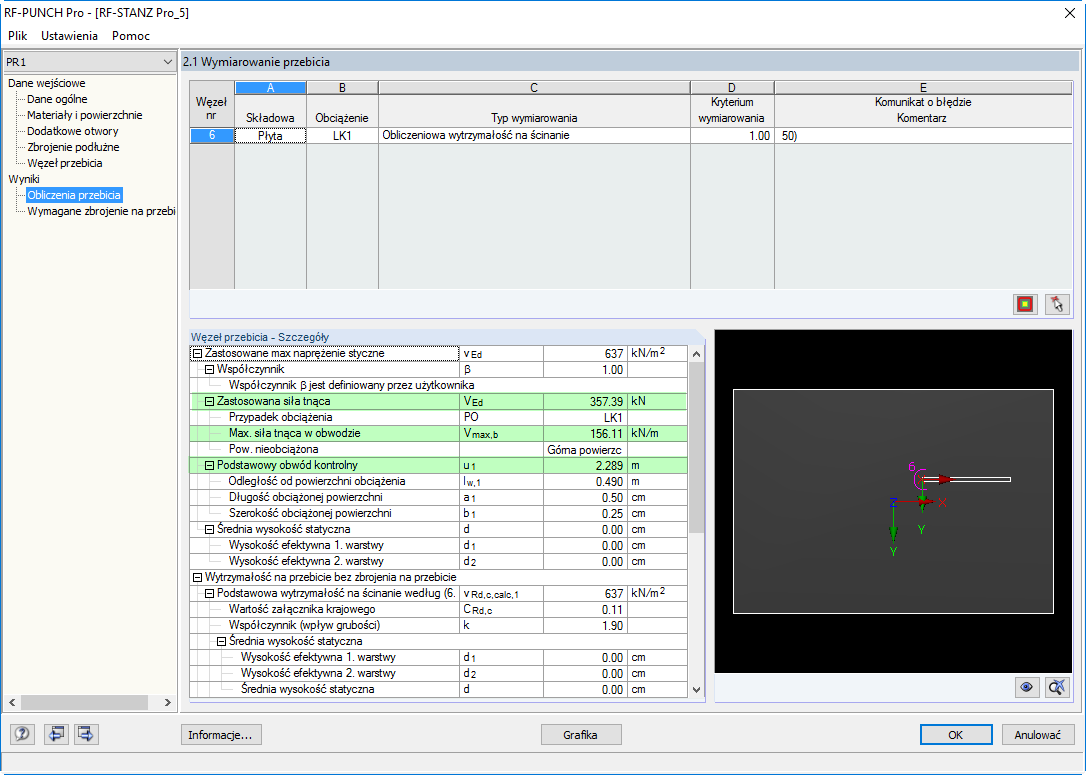Close the RF-PUNCH Pro window
Screen dimensions: 1086x775
point(1069,12)
